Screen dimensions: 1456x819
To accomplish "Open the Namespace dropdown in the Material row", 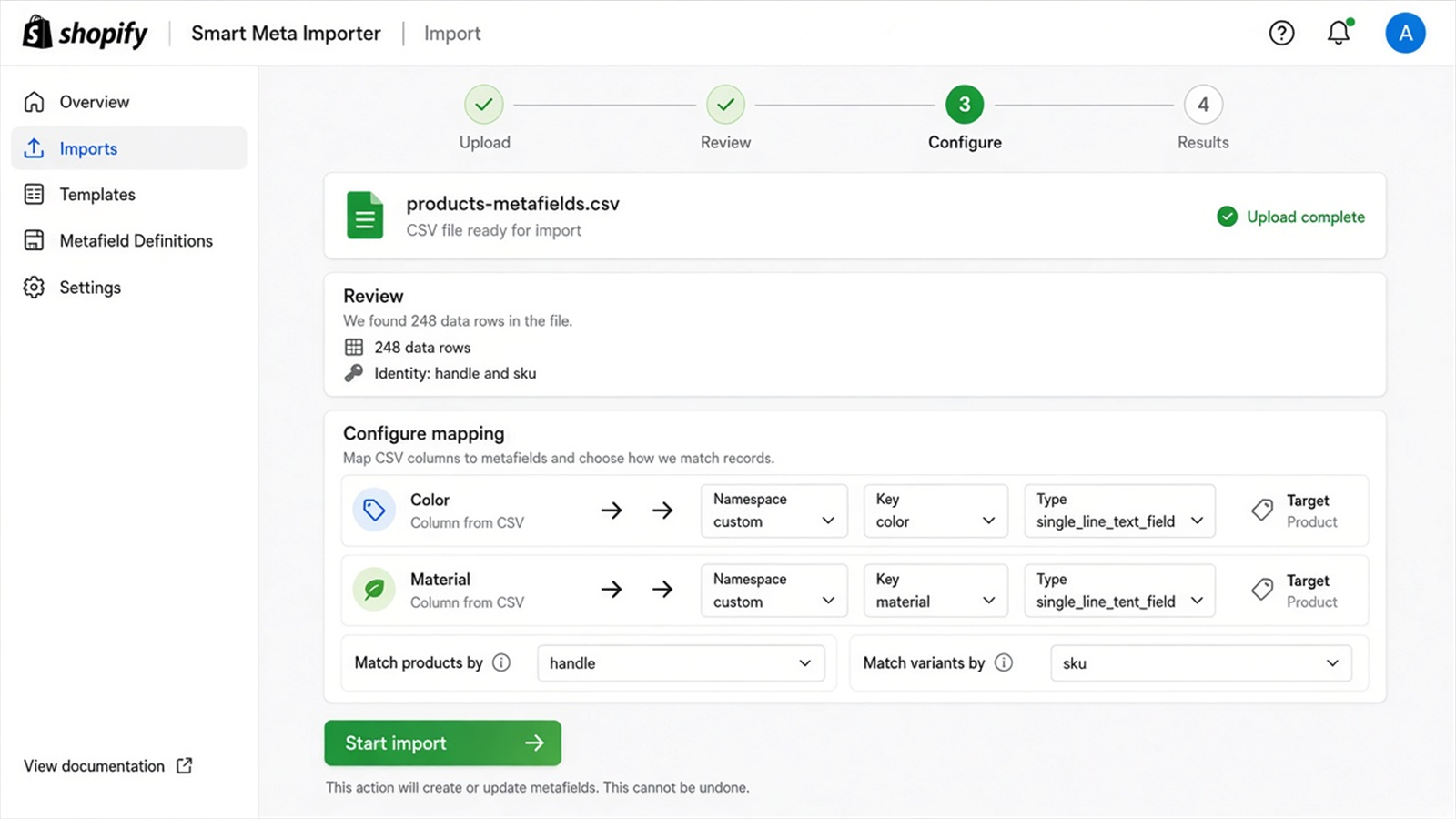I will [773, 591].
